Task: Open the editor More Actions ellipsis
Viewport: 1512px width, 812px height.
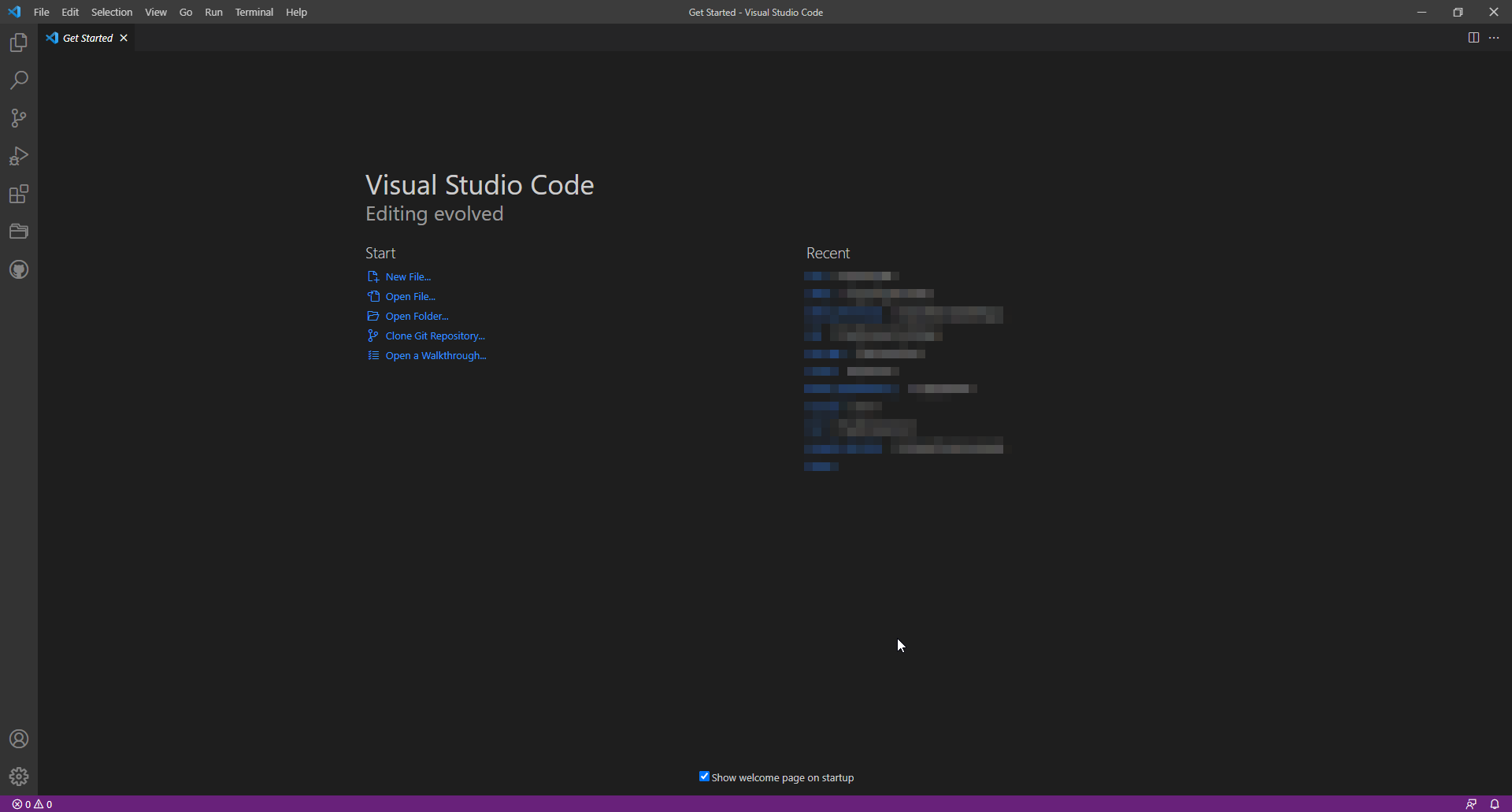Action: 1494,38
